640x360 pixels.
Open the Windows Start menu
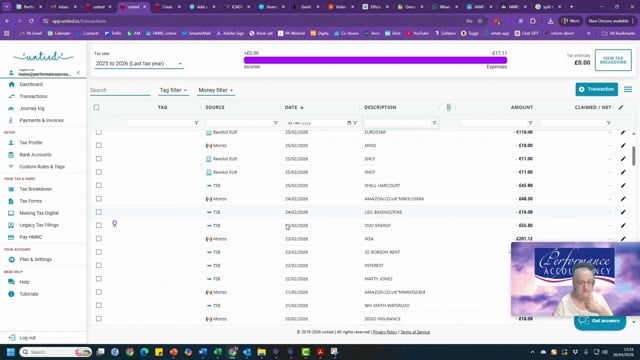coord(11,352)
